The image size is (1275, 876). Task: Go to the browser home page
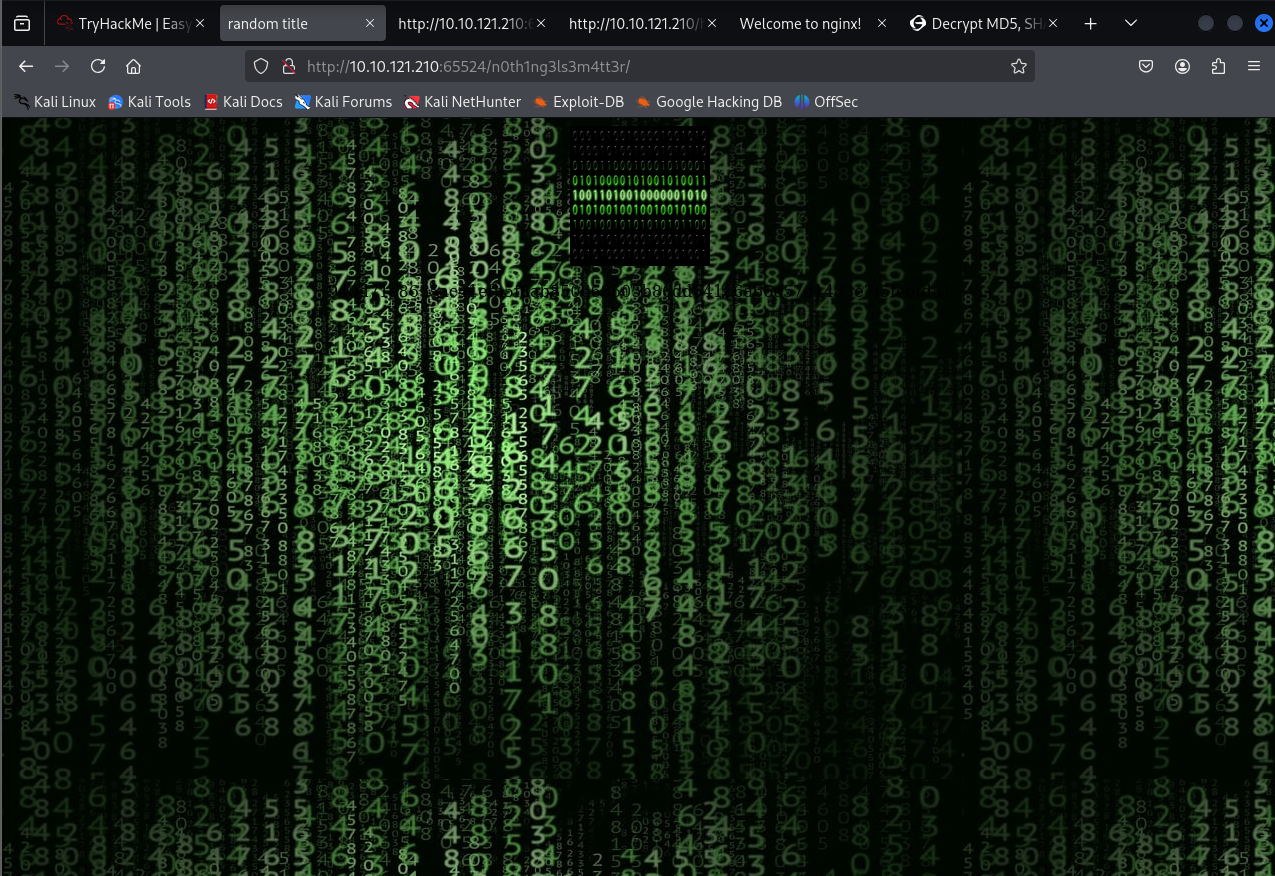[133, 66]
